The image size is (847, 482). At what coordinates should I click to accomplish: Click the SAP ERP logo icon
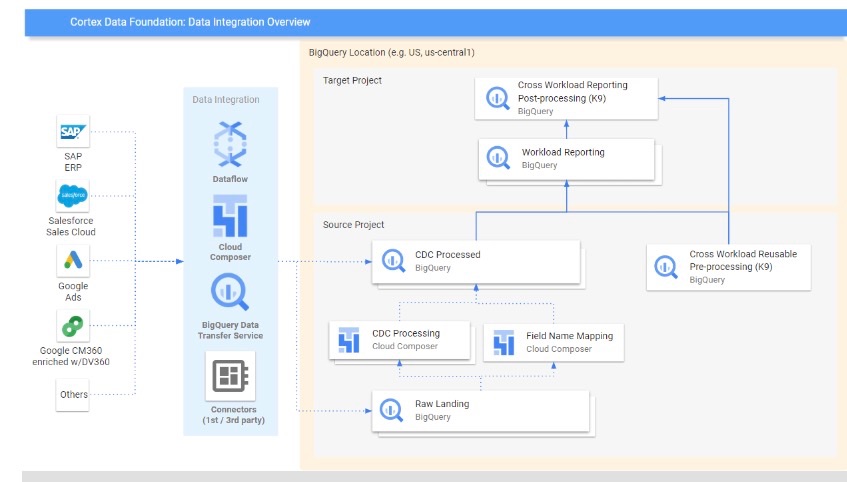[73, 131]
